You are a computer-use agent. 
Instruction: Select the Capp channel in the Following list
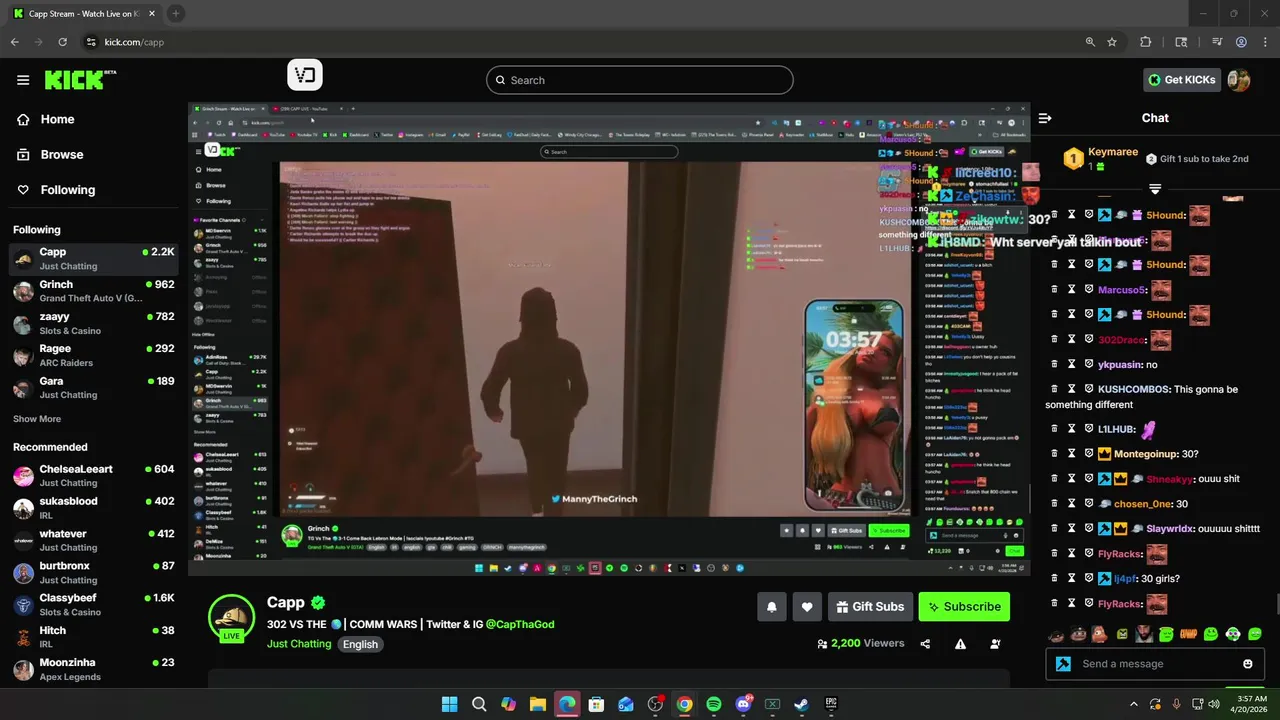click(93, 258)
